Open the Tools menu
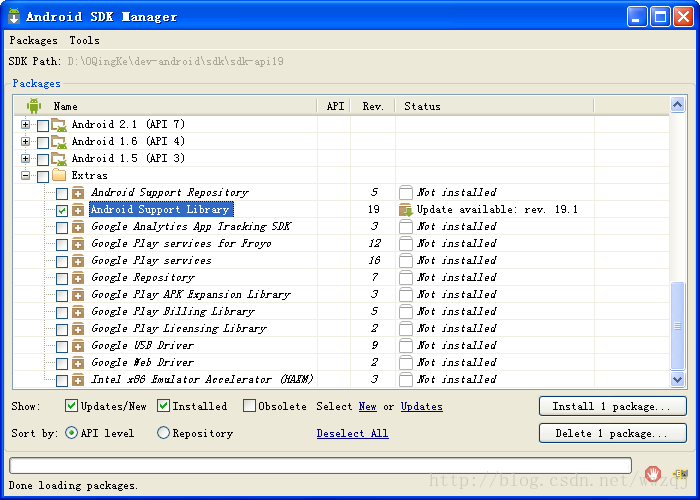Screen dimensions: 700x500 click(84, 40)
